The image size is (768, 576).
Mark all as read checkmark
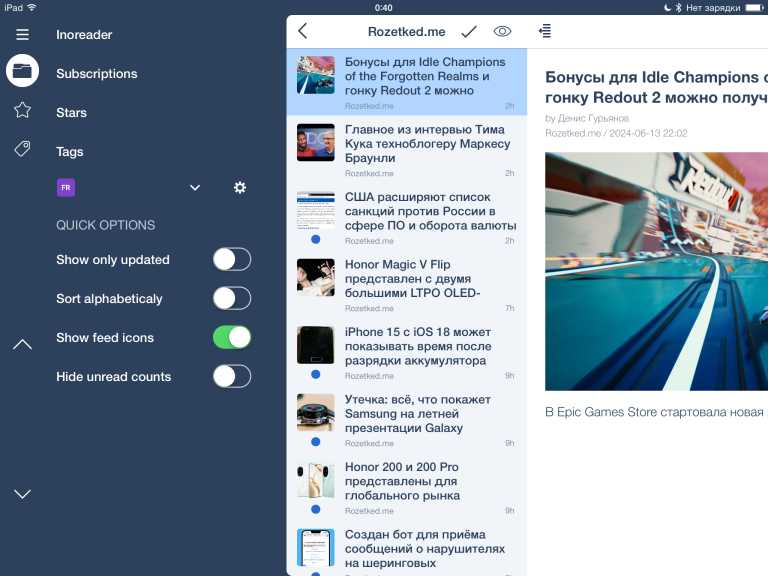pos(469,32)
